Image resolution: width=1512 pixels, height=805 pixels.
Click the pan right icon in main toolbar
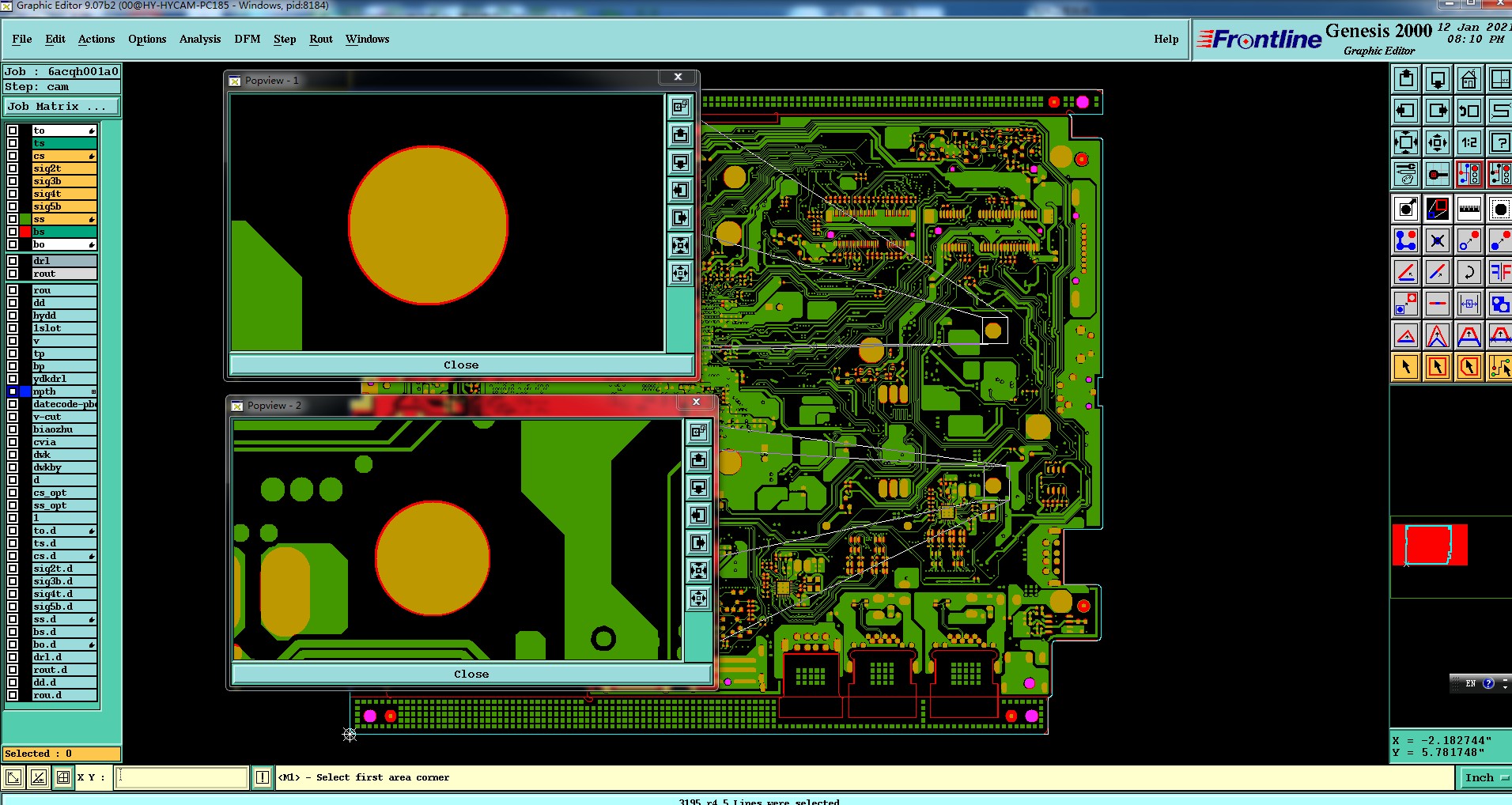click(x=1438, y=111)
